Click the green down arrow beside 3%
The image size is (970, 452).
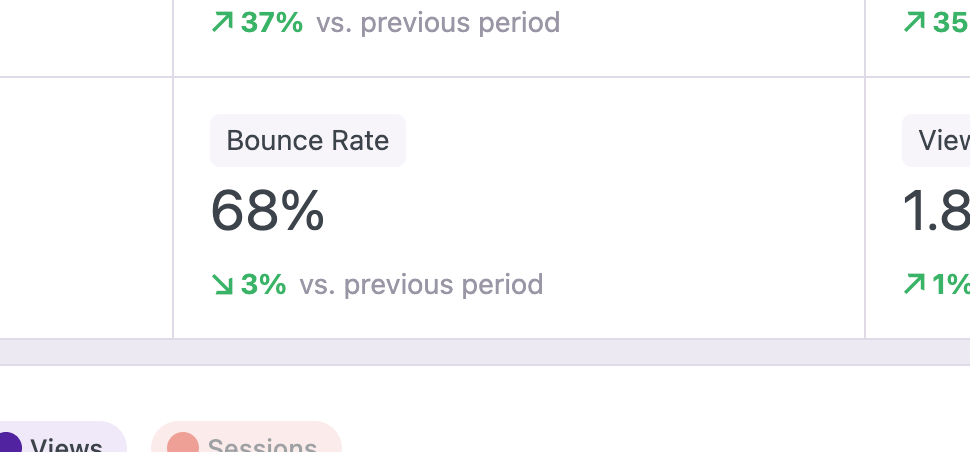pos(222,285)
